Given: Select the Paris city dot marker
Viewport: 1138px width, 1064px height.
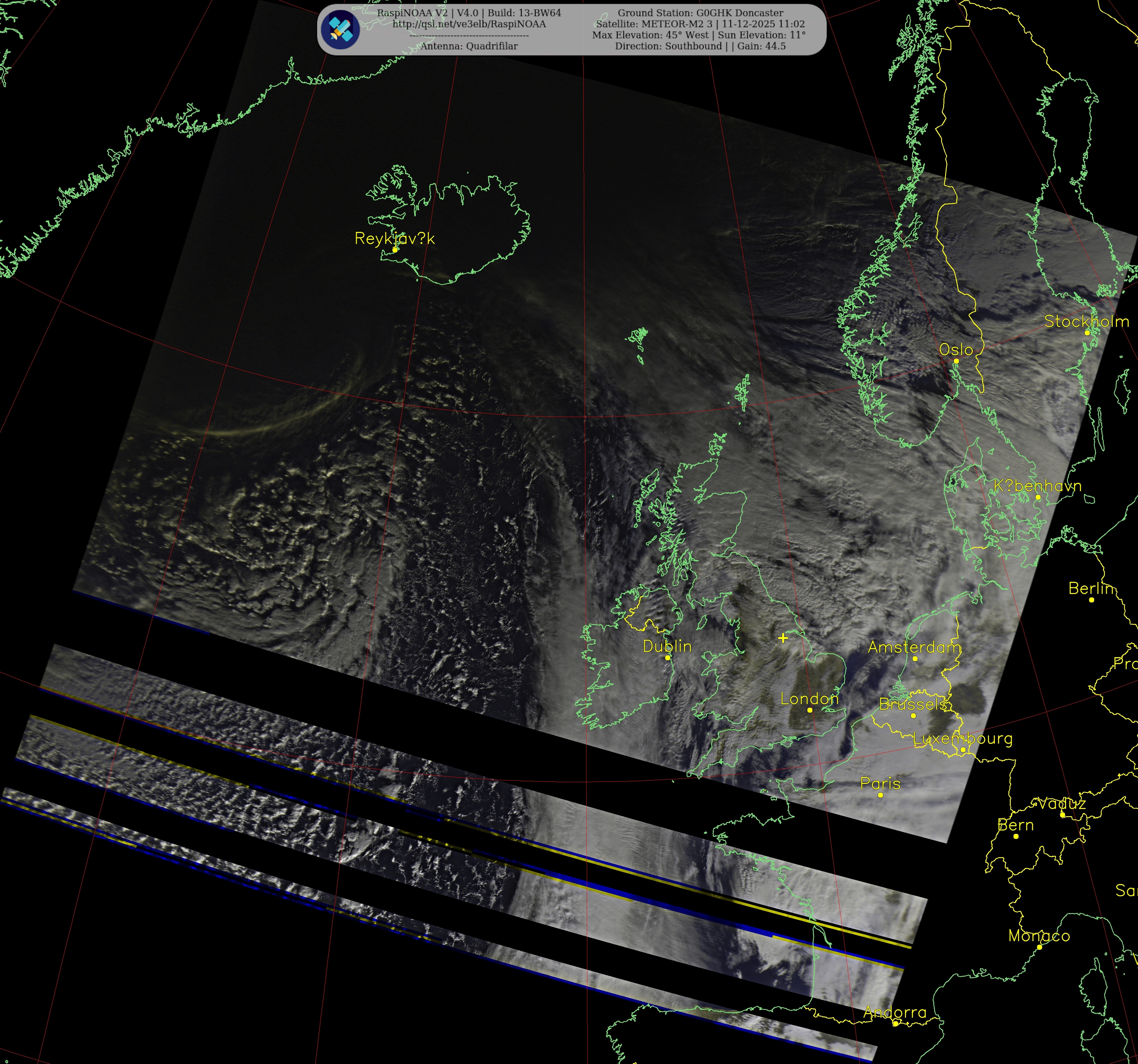Looking at the screenshot, I should [880, 795].
